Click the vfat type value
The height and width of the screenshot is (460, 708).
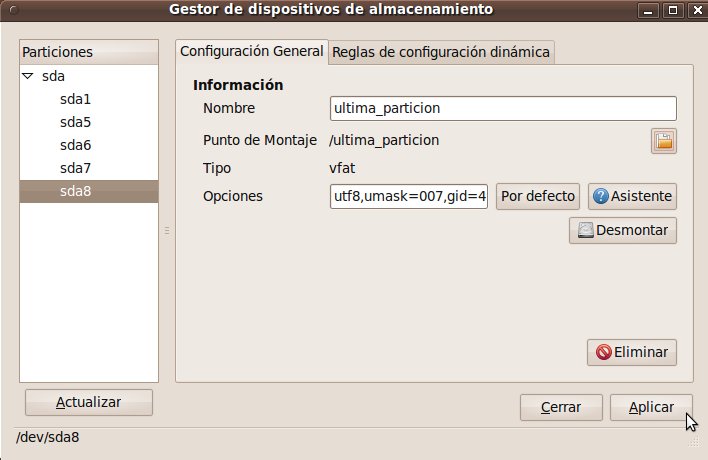tap(342, 168)
